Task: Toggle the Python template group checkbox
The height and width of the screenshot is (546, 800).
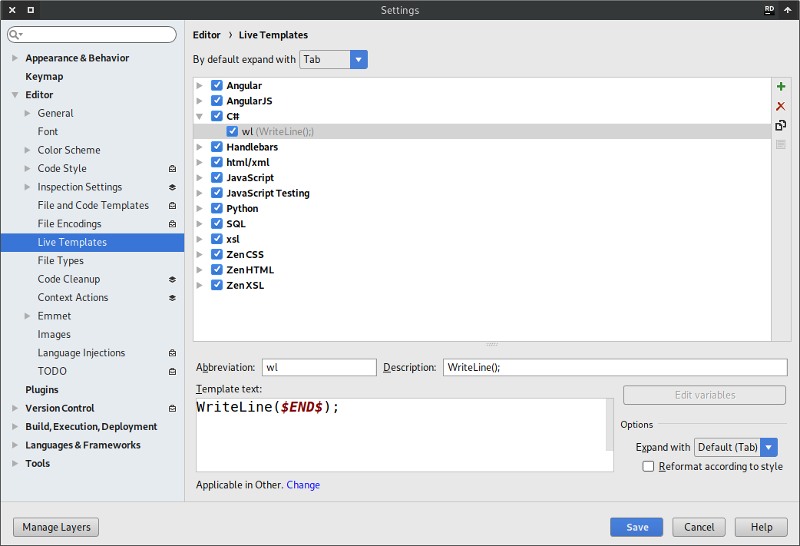Action: (x=217, y=209)
